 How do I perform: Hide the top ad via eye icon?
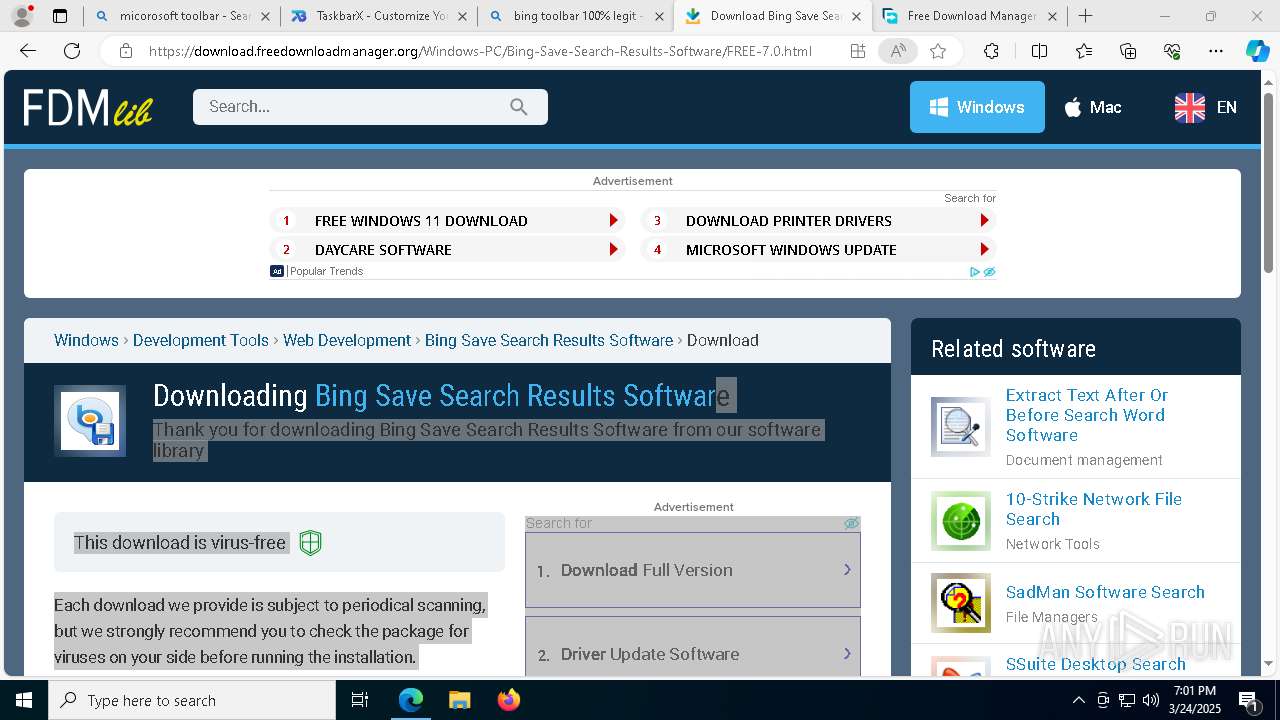pos(989,271)
